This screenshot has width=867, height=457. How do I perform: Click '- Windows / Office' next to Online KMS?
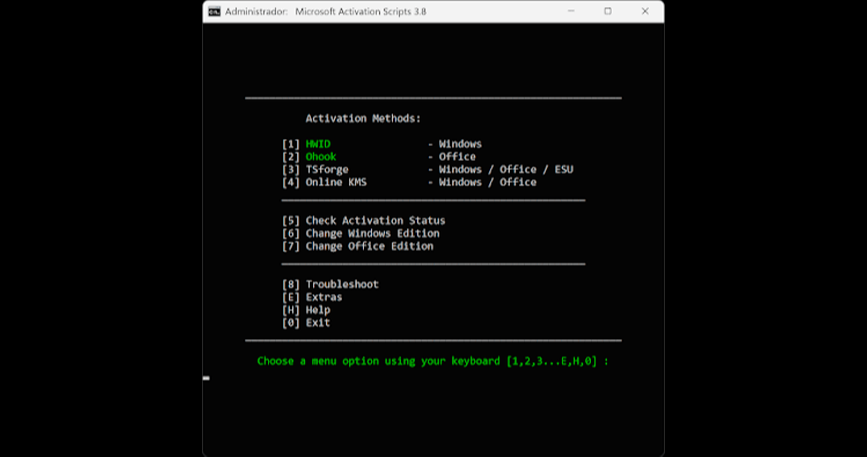pos(482,182)
